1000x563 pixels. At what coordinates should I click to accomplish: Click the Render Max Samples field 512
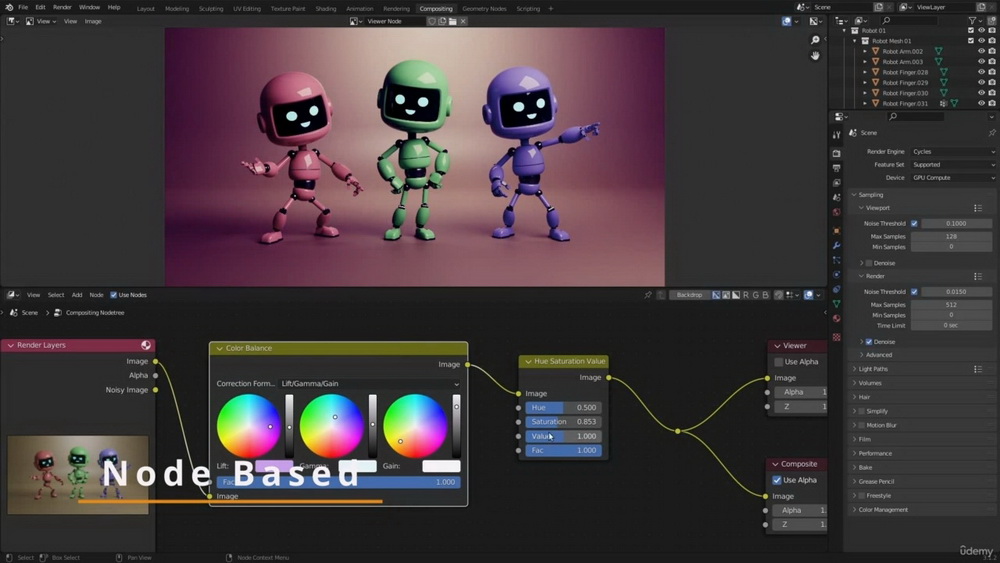951,305
